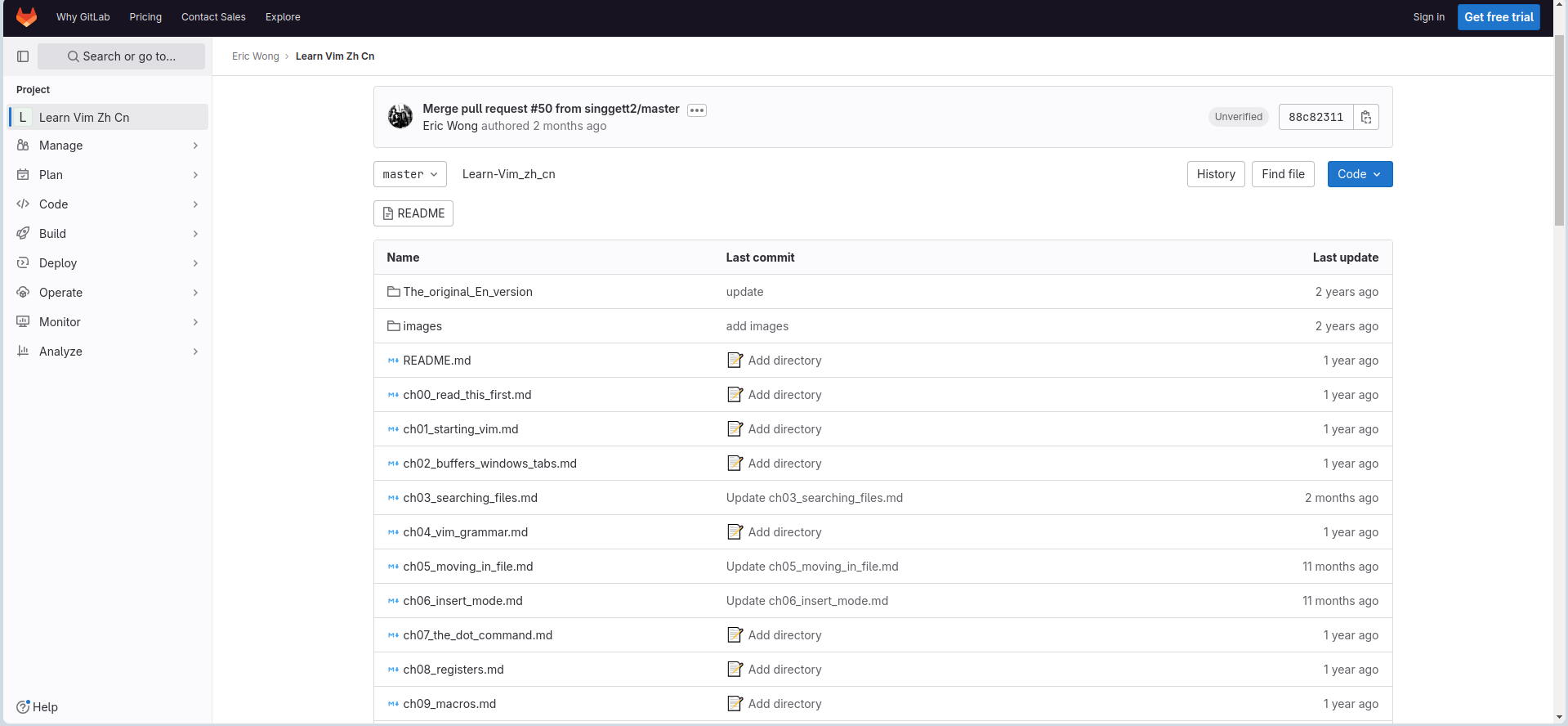Open the Pricing menu item

pos(145,17)
